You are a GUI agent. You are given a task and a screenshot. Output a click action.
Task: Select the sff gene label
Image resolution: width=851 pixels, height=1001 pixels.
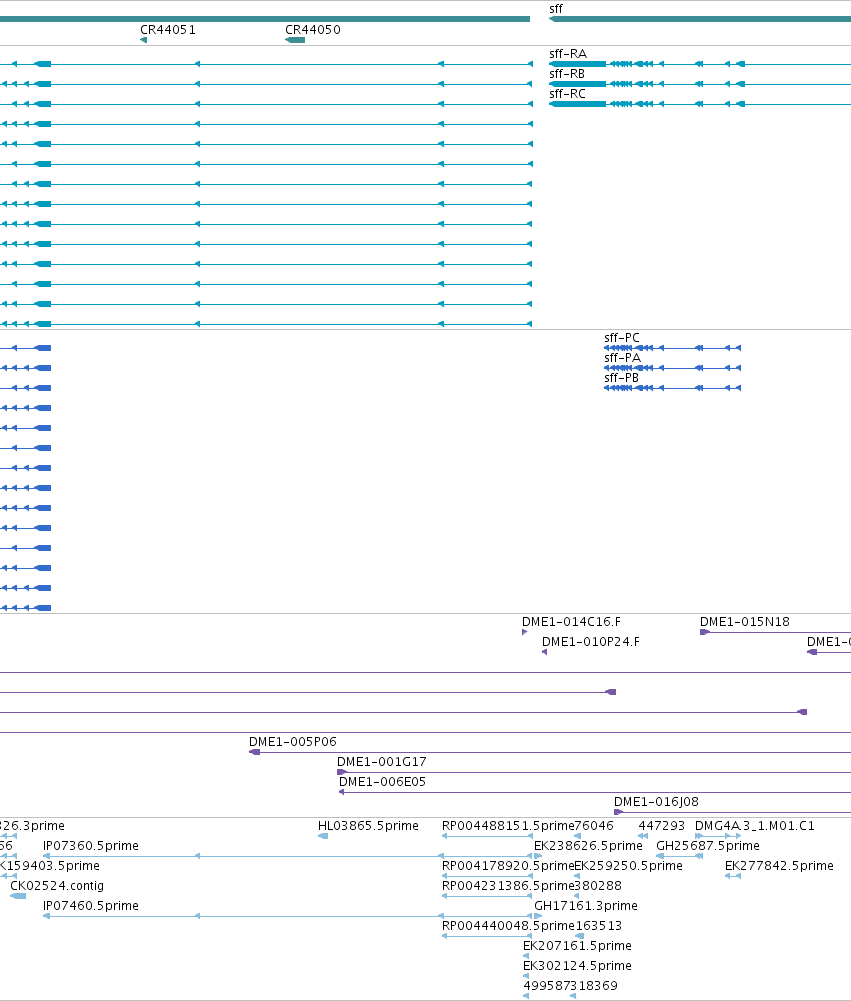pos(556,9)
